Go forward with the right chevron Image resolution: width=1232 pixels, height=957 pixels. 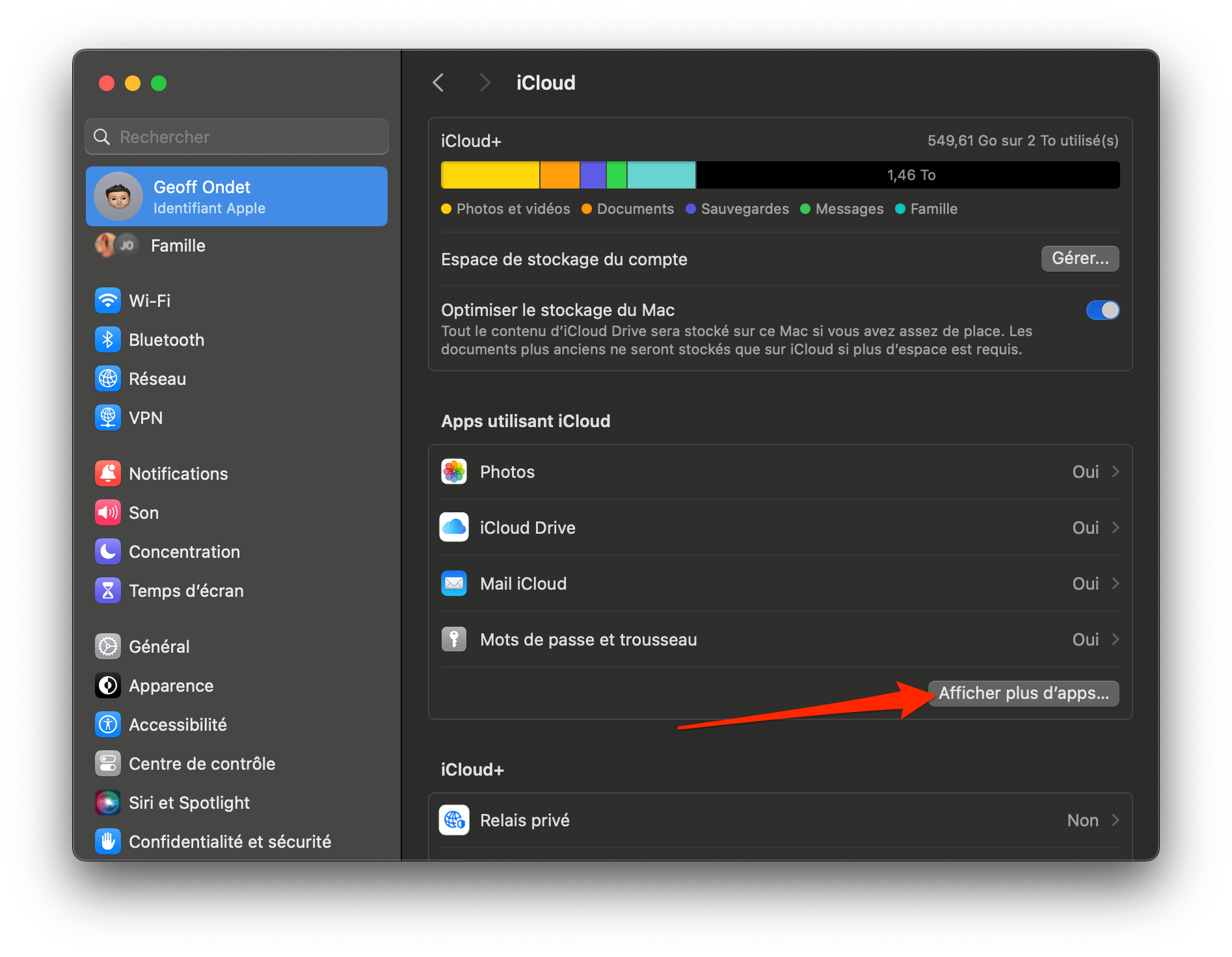click(x=485, y=83)
